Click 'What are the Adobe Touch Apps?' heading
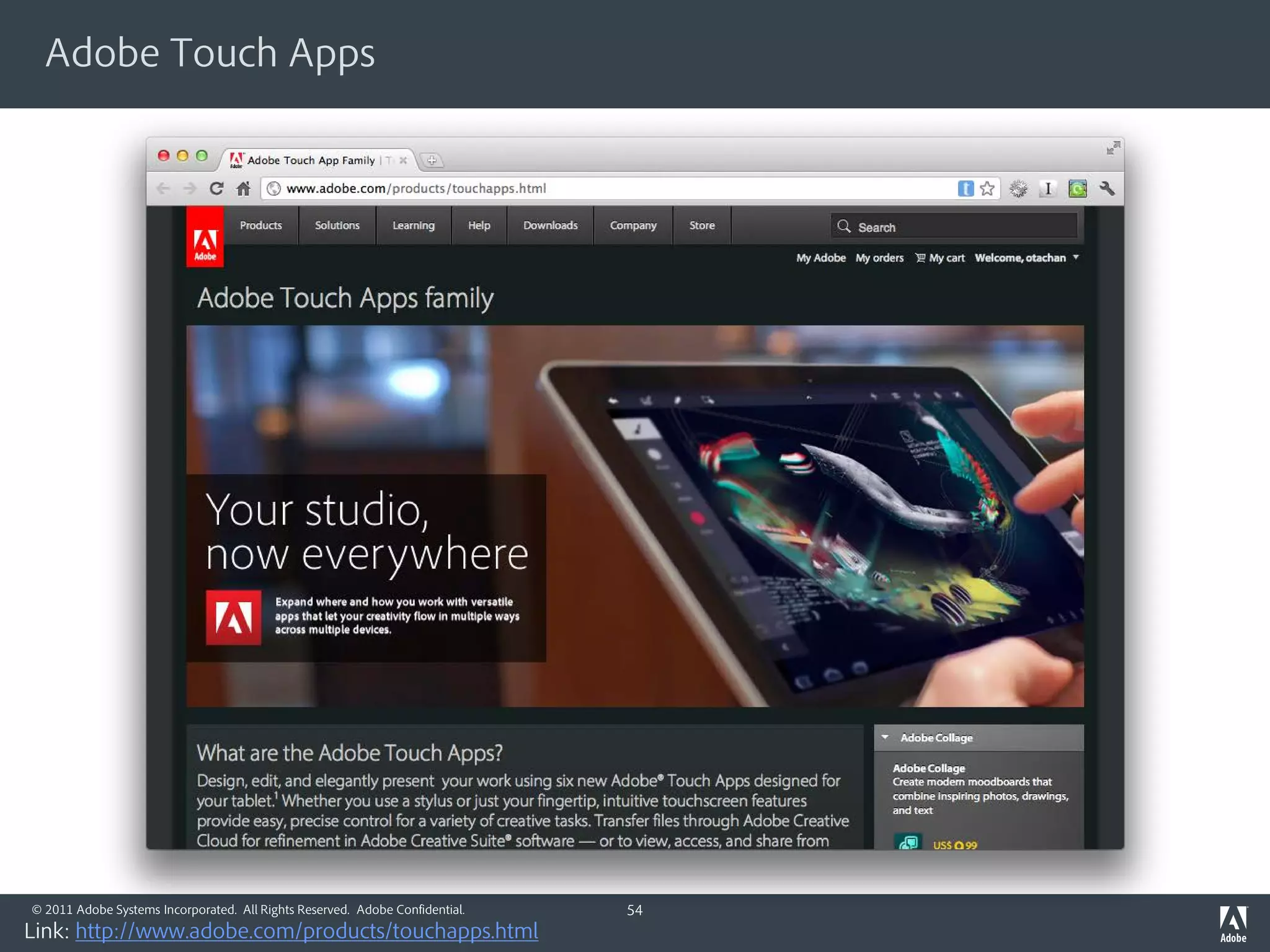The height and width of the screenshot is (952, 1270). pos(350,752)
